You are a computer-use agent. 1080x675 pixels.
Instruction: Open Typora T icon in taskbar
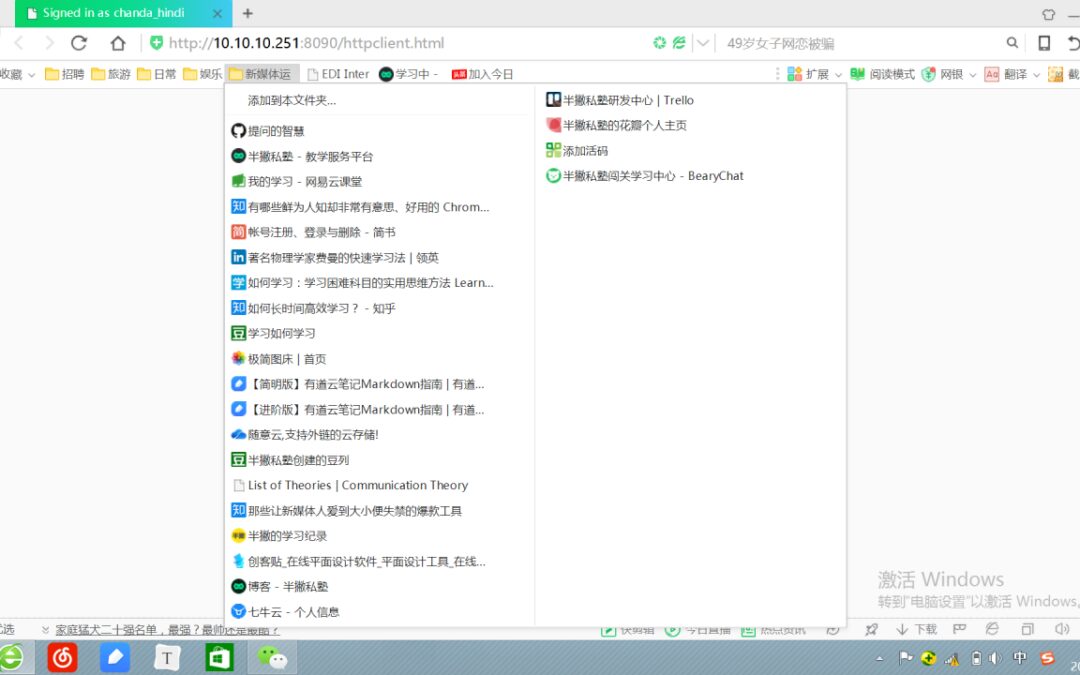[167, 658]
